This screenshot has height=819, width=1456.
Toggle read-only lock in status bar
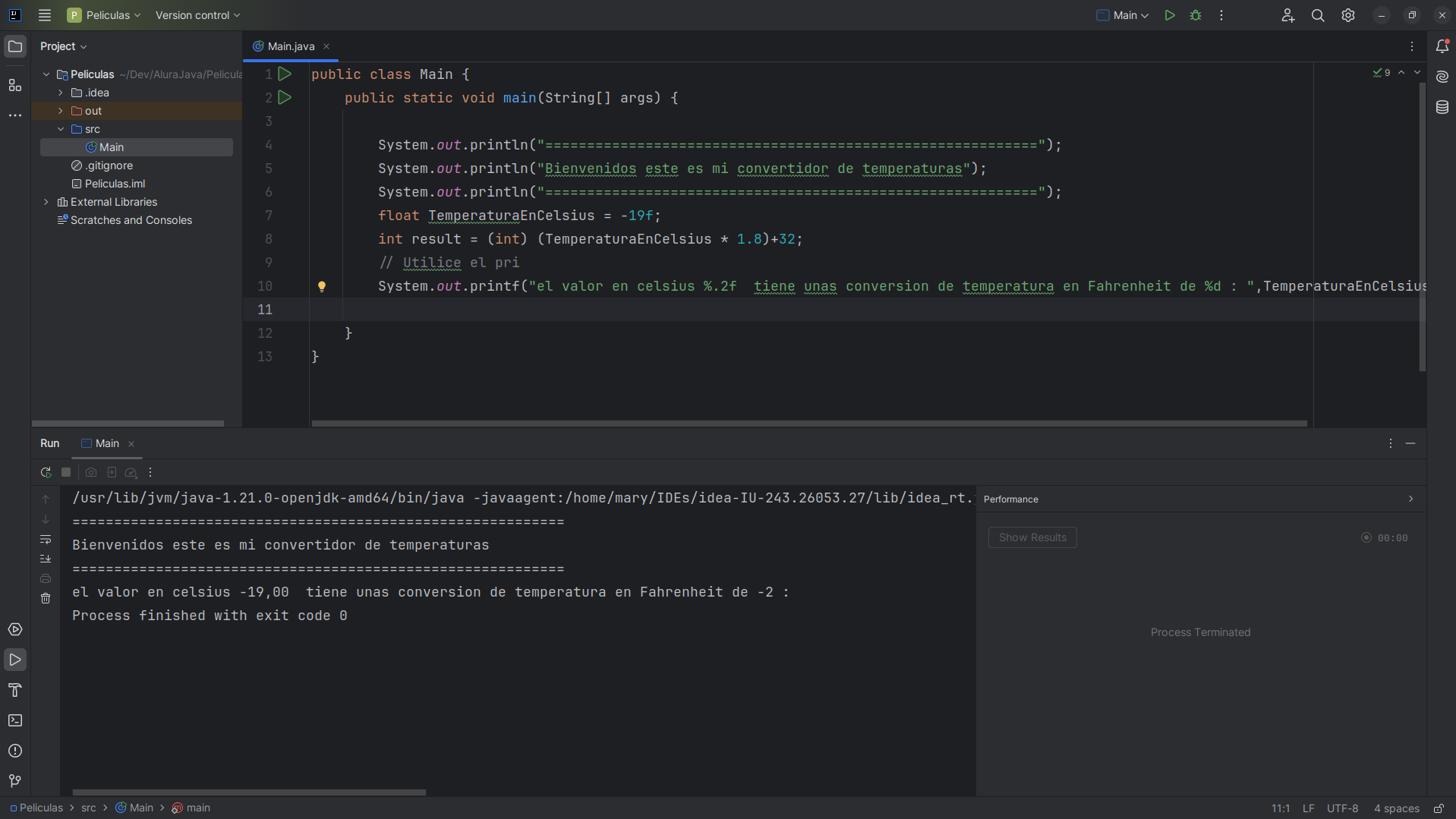[1439, 808]
